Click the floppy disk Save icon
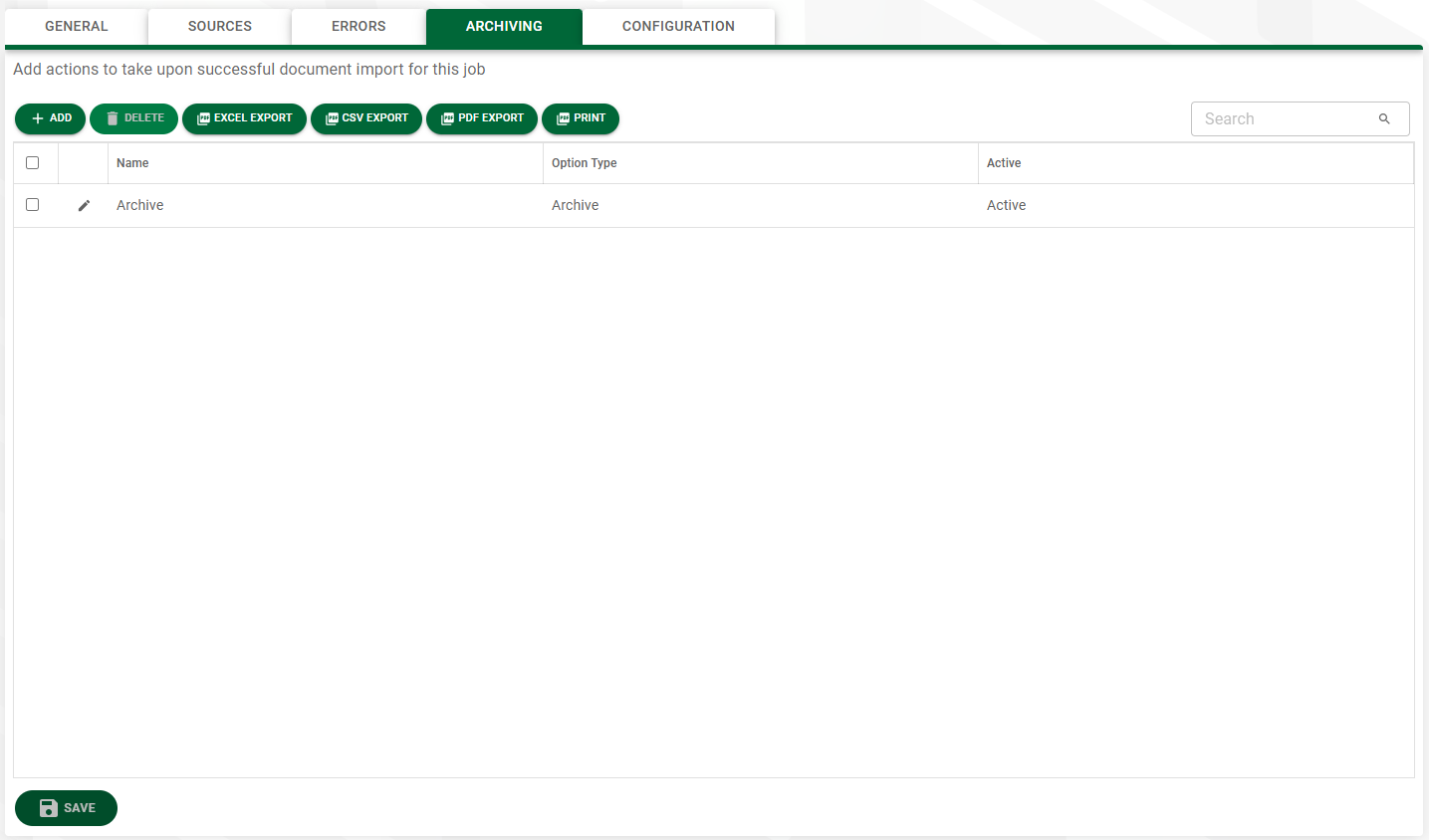Image resolution: width=1429 pixels, height=840 pixels. (x=49, y=808)
